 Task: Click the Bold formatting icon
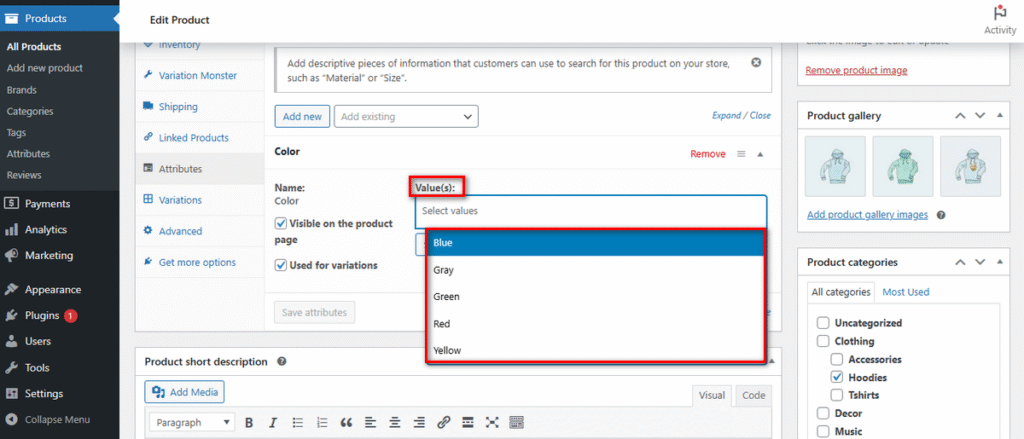click(x=249, y=422)
